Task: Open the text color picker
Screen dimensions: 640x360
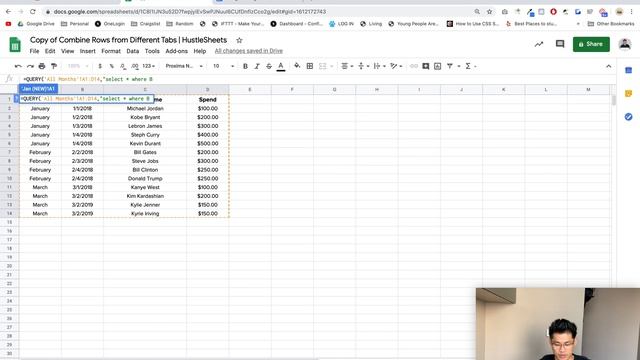Action: pyautogui.click(x=281, y=66)
